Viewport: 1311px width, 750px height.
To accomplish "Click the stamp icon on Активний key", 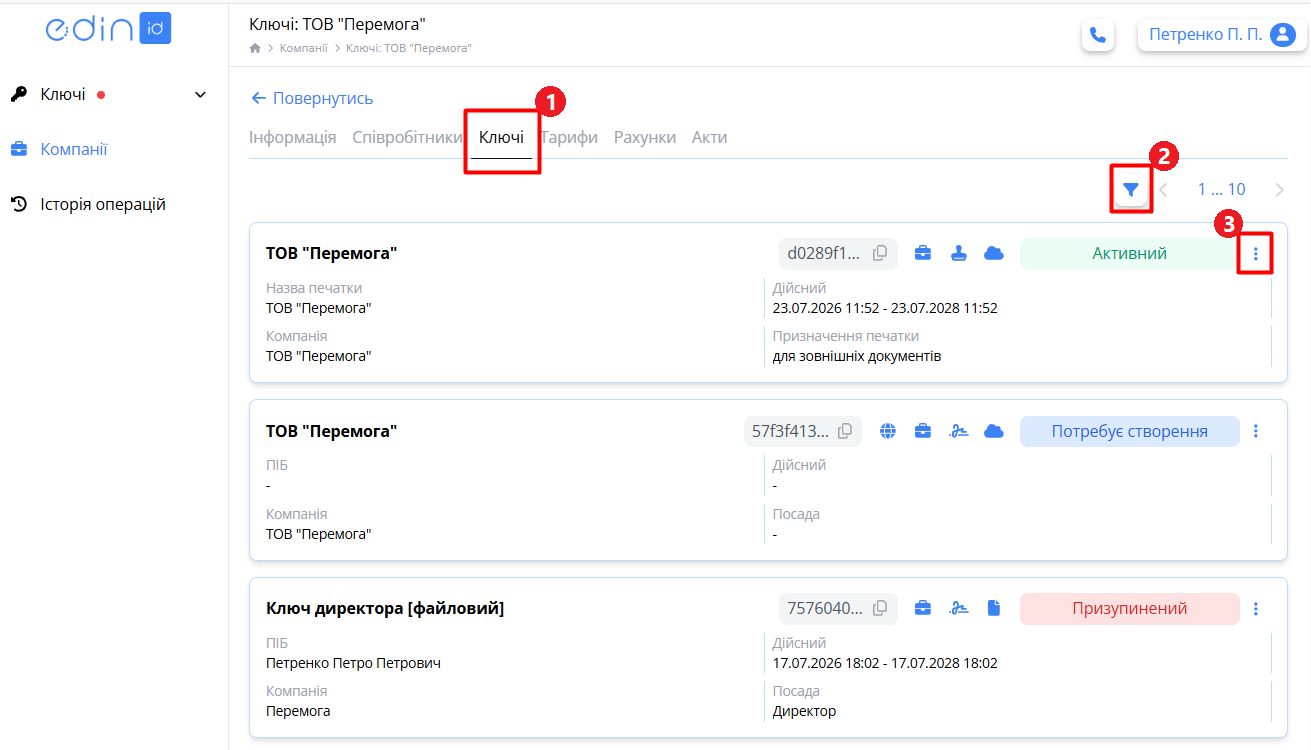I will coord(959,254).
